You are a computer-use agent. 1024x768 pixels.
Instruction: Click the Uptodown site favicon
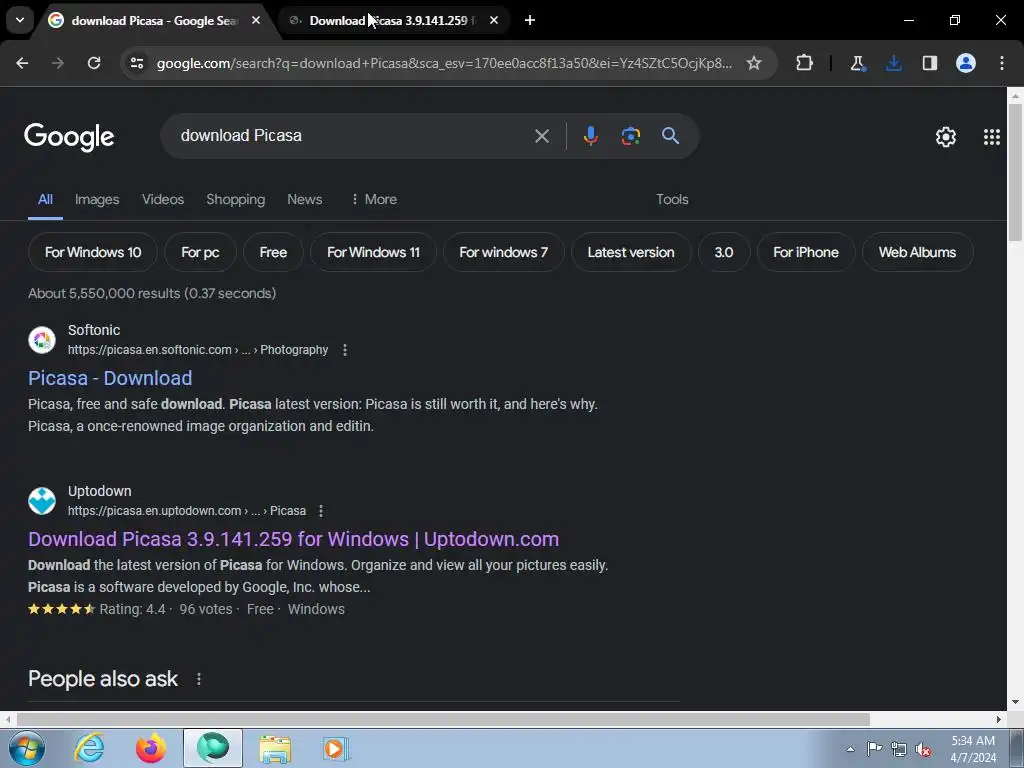pos(42,501)
